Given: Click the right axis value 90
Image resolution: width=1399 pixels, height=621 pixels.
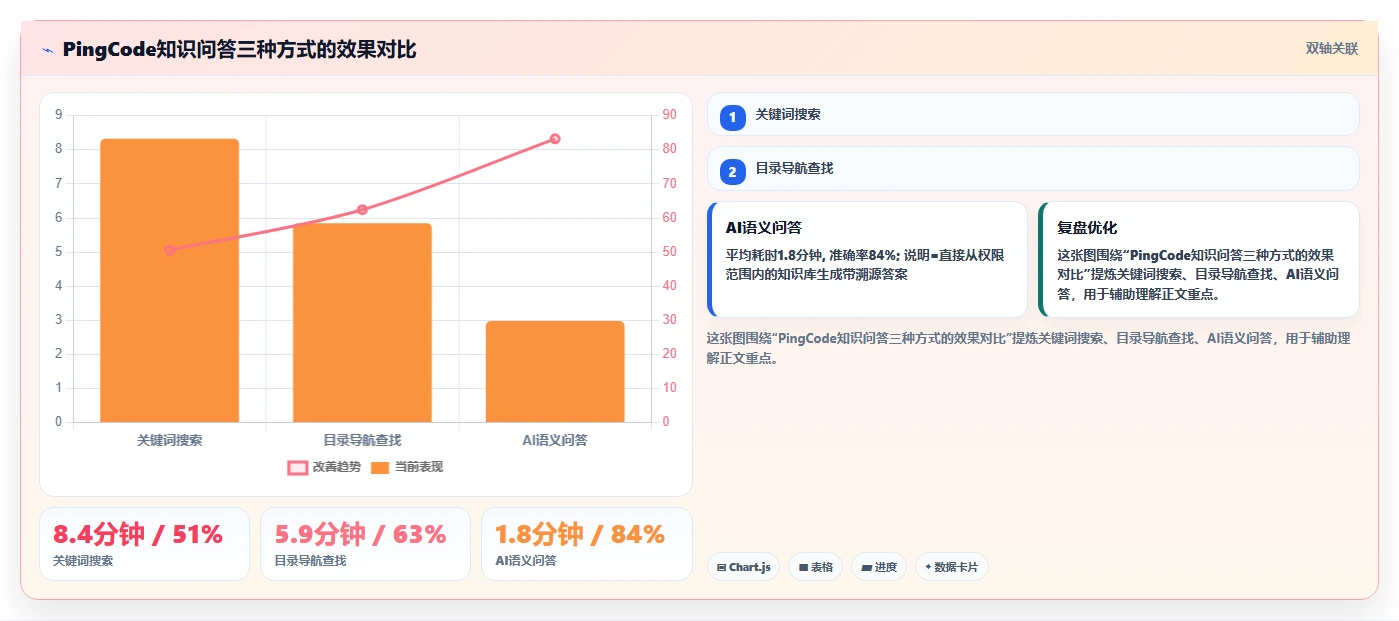Looking at the screenshot, I should pyautogui.click(x=669, y=115).
